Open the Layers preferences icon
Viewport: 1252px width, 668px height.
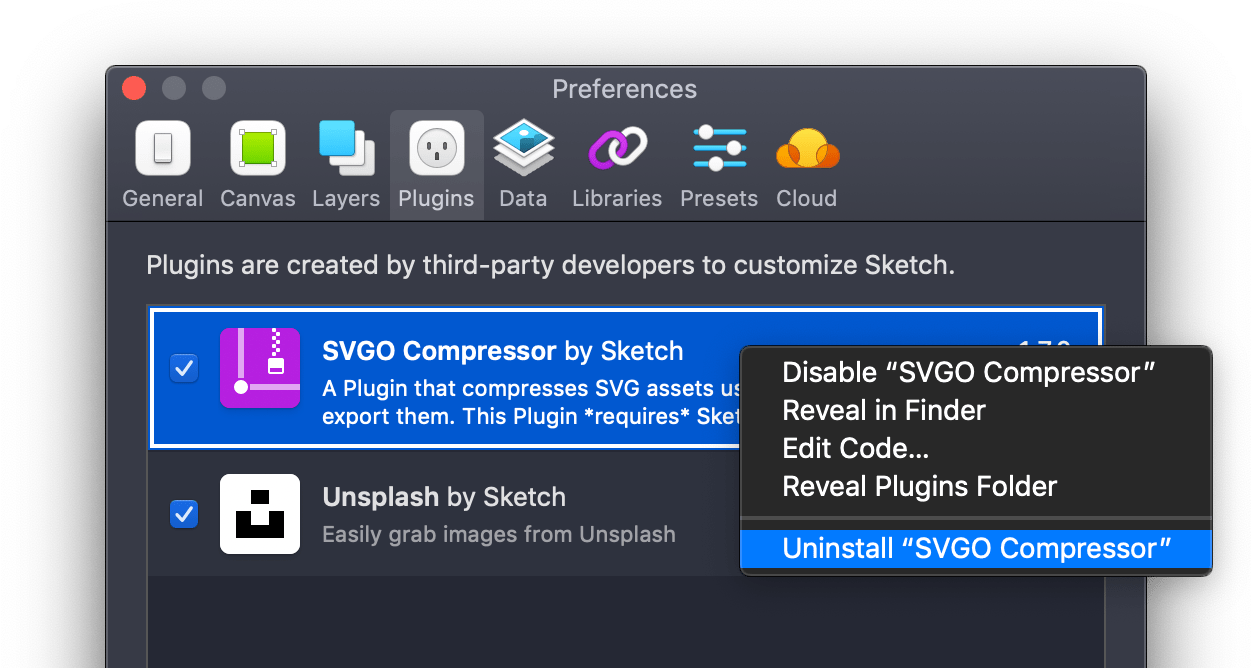point(345,148)
